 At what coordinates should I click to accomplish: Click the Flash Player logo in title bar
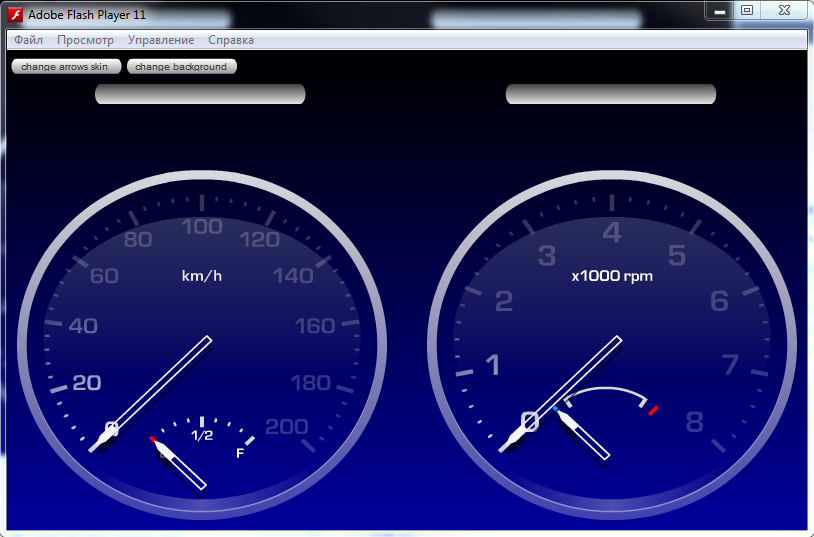point(15,15)
